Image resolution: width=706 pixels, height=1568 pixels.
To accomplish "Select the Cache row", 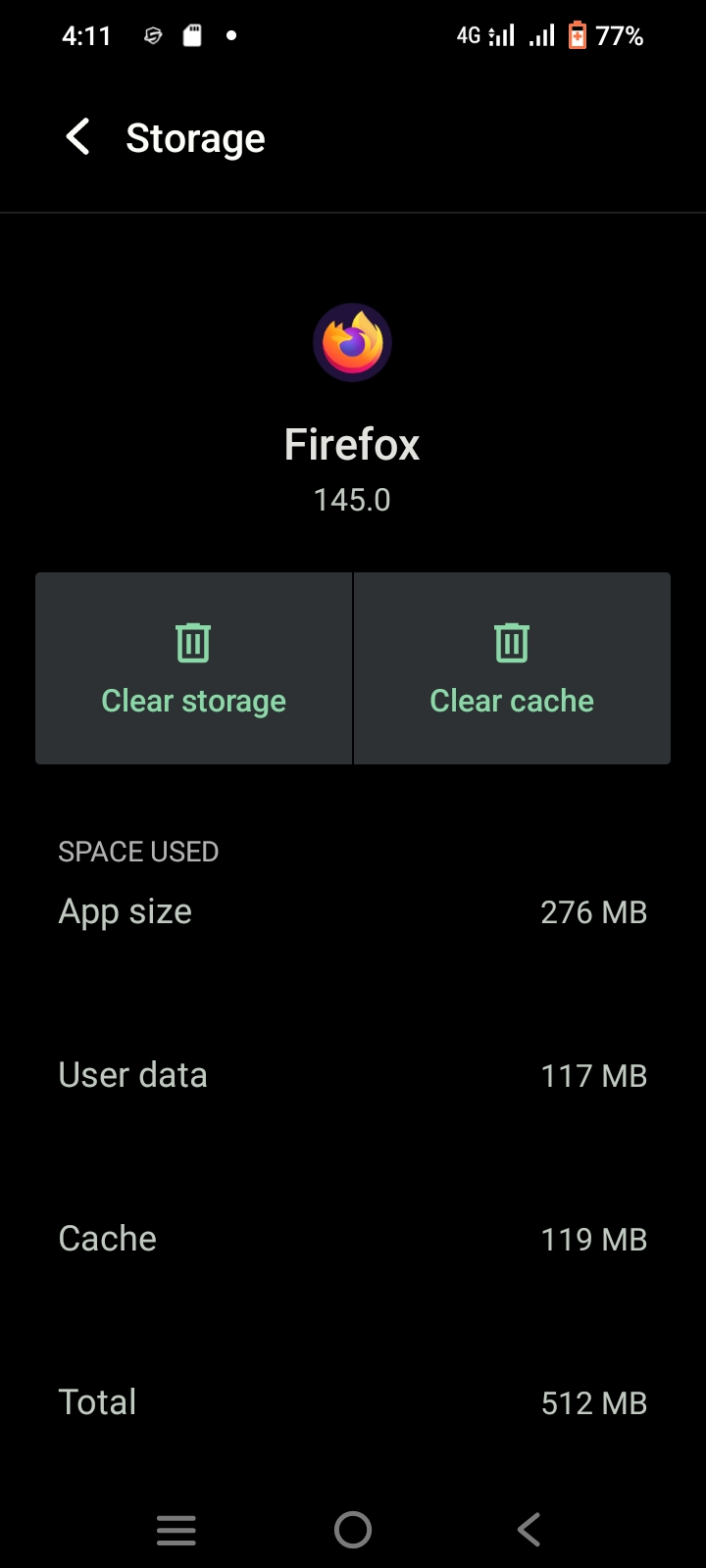I will click(x=353, y=1240).
